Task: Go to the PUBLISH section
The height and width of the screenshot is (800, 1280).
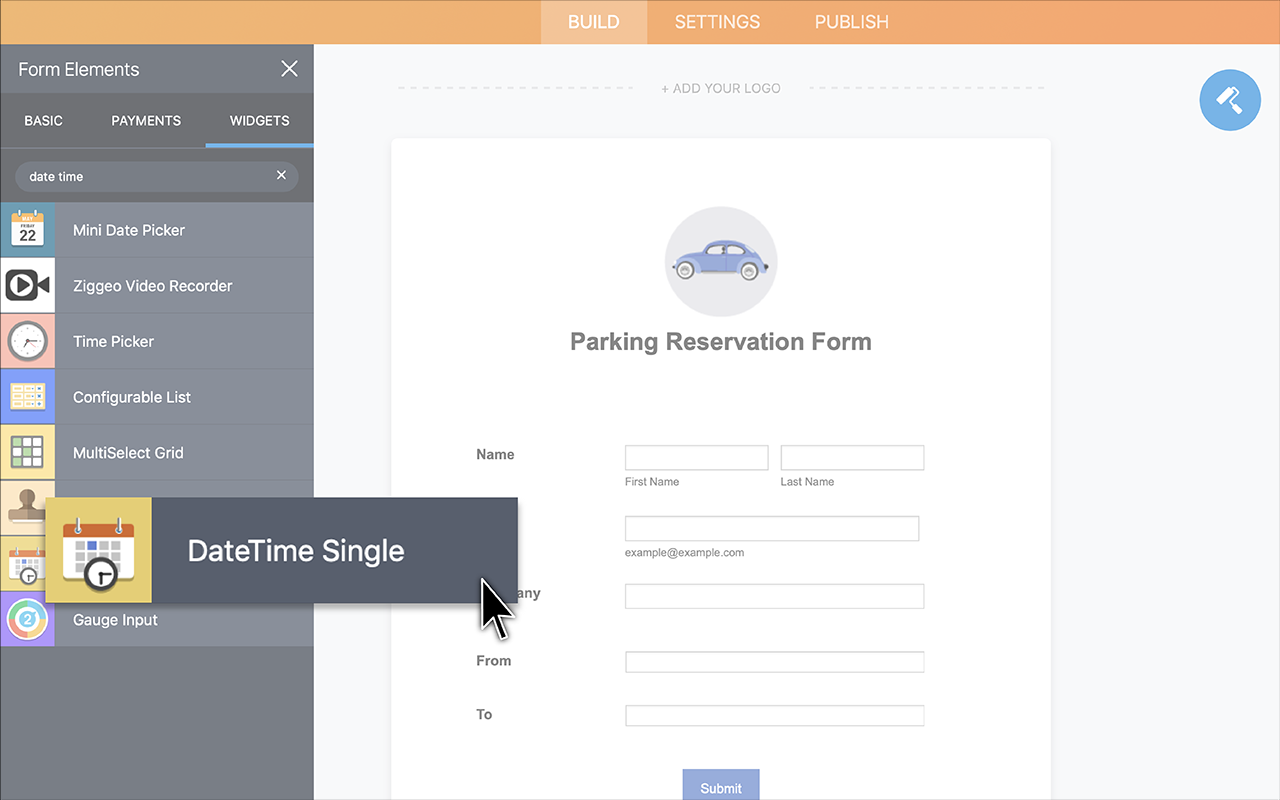Action: click(851, 21)
